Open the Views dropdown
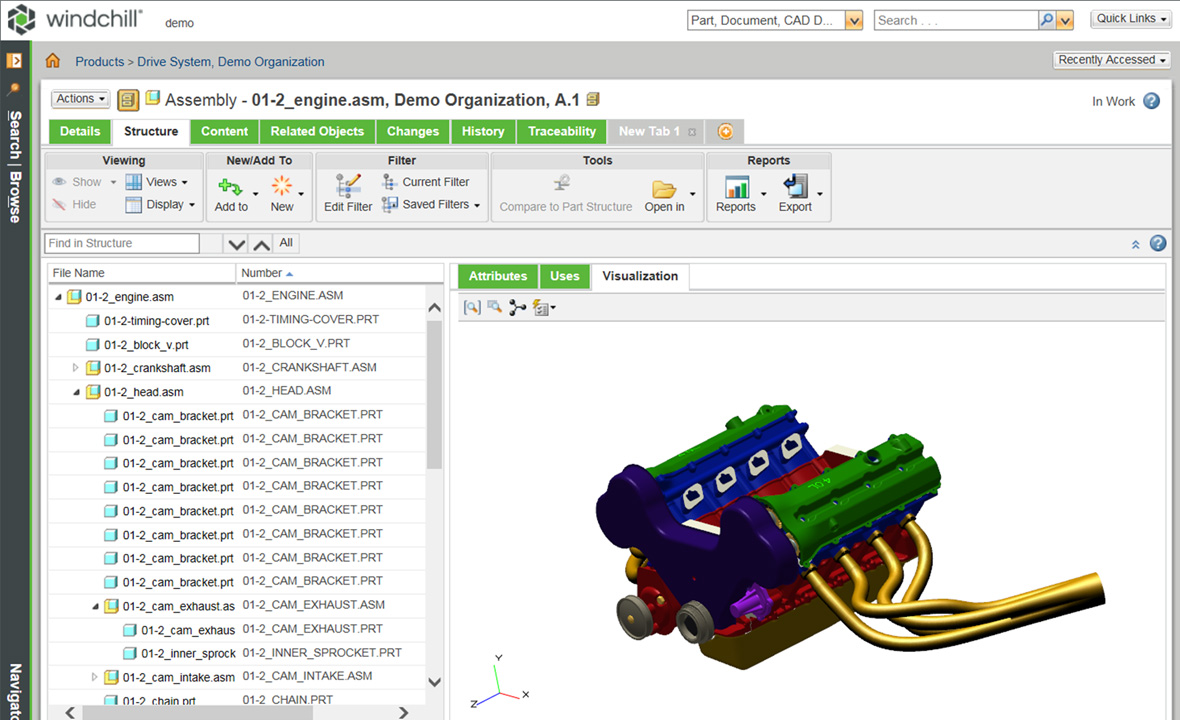The image size is (1180, 720). click(x=158, y=182)
